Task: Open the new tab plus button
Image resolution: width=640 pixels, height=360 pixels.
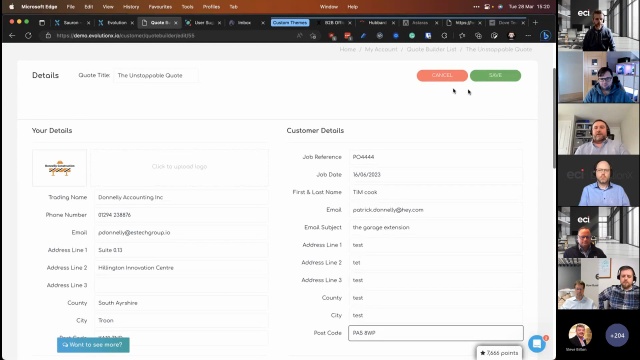Action: click(x=535, y=22)
